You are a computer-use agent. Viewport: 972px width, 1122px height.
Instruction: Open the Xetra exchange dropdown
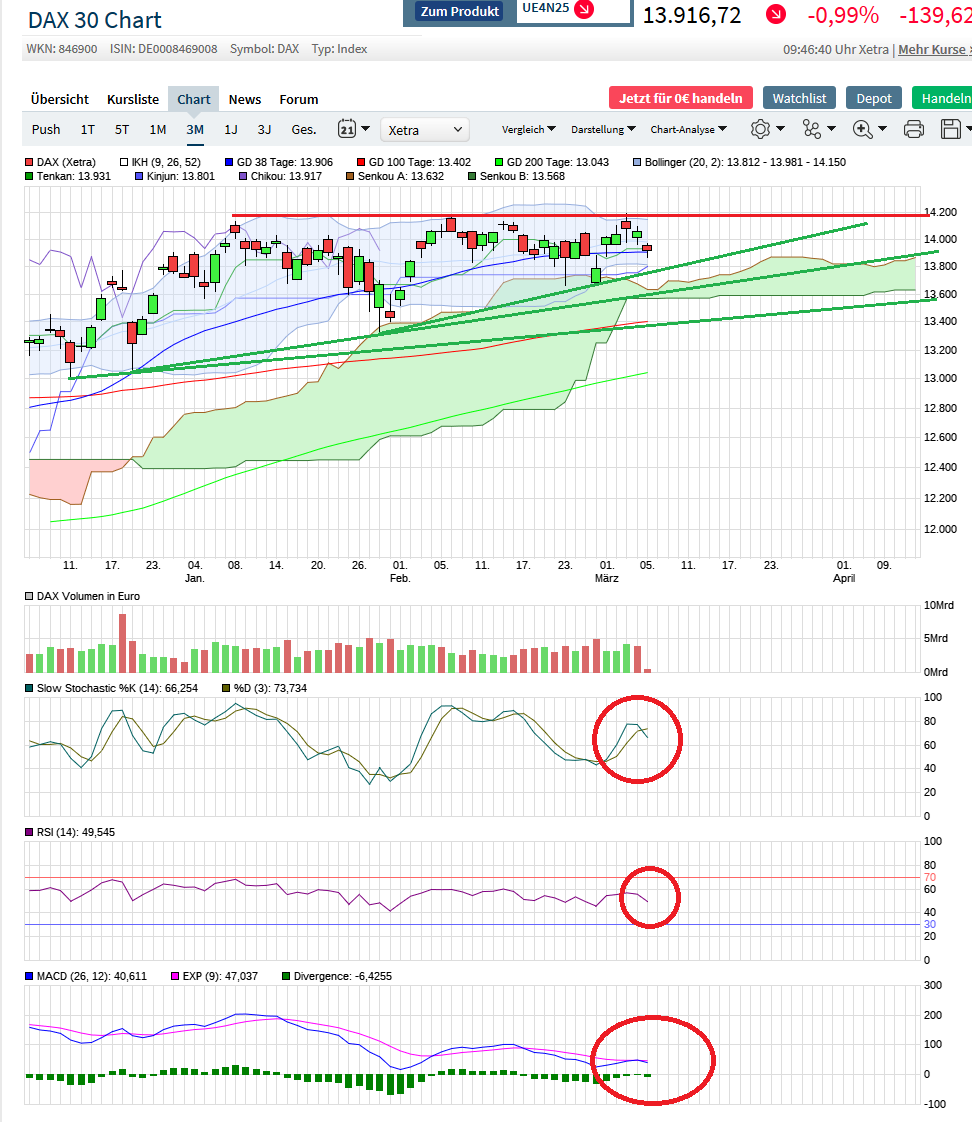[x=425, y=129]
